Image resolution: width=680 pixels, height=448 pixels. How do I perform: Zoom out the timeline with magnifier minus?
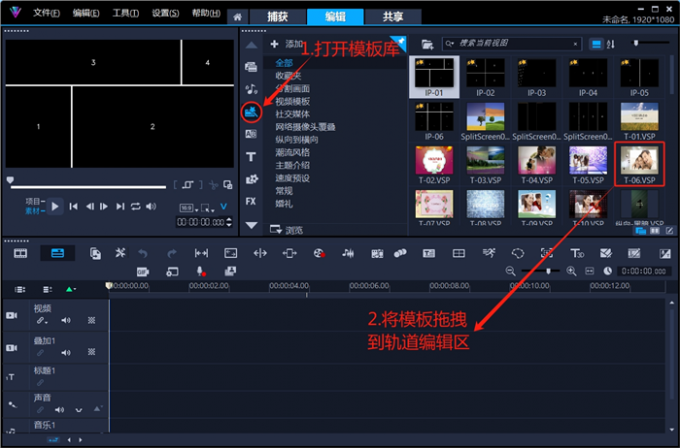(510, 271)
